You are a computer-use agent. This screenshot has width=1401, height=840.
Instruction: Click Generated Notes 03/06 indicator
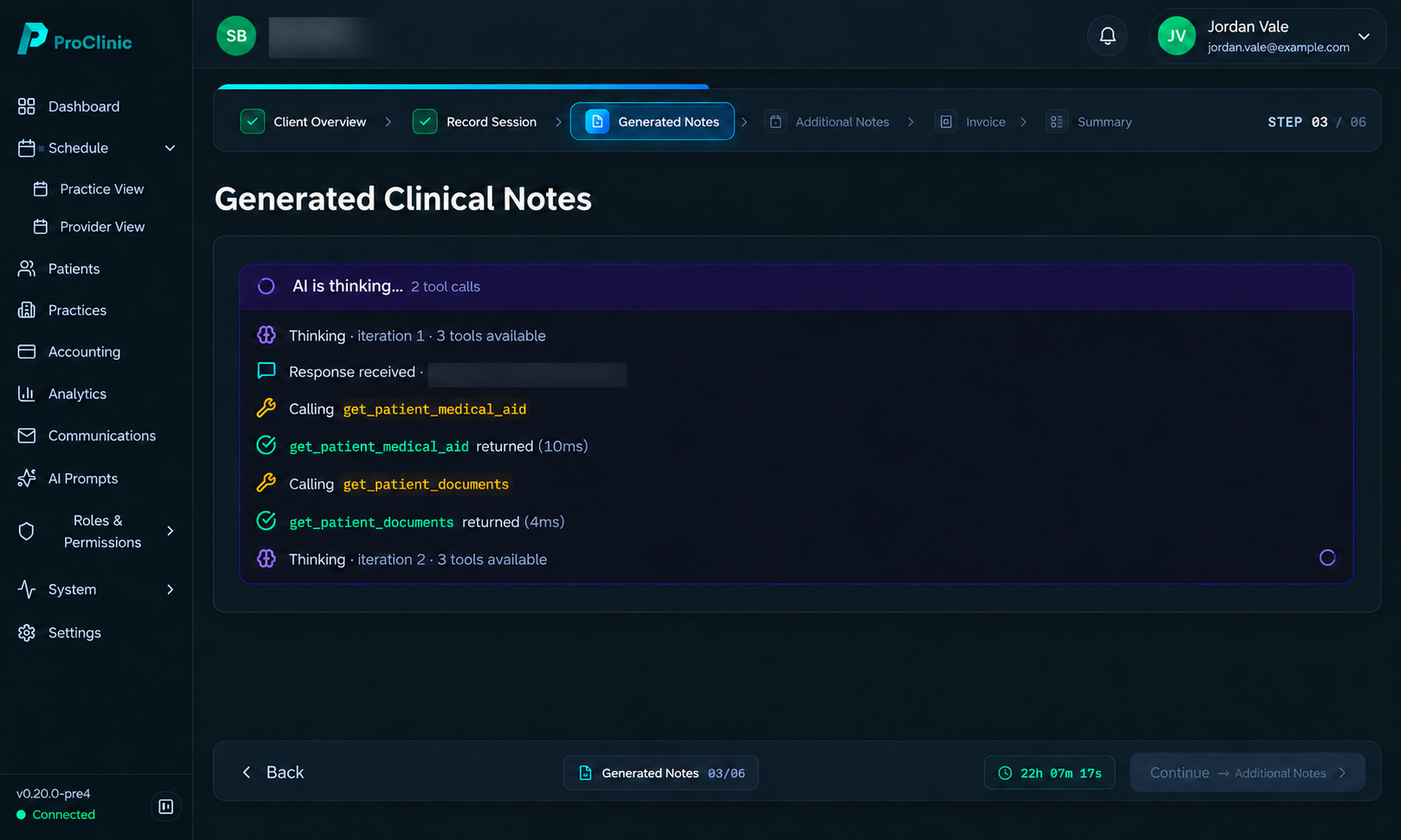pos(661,773)
